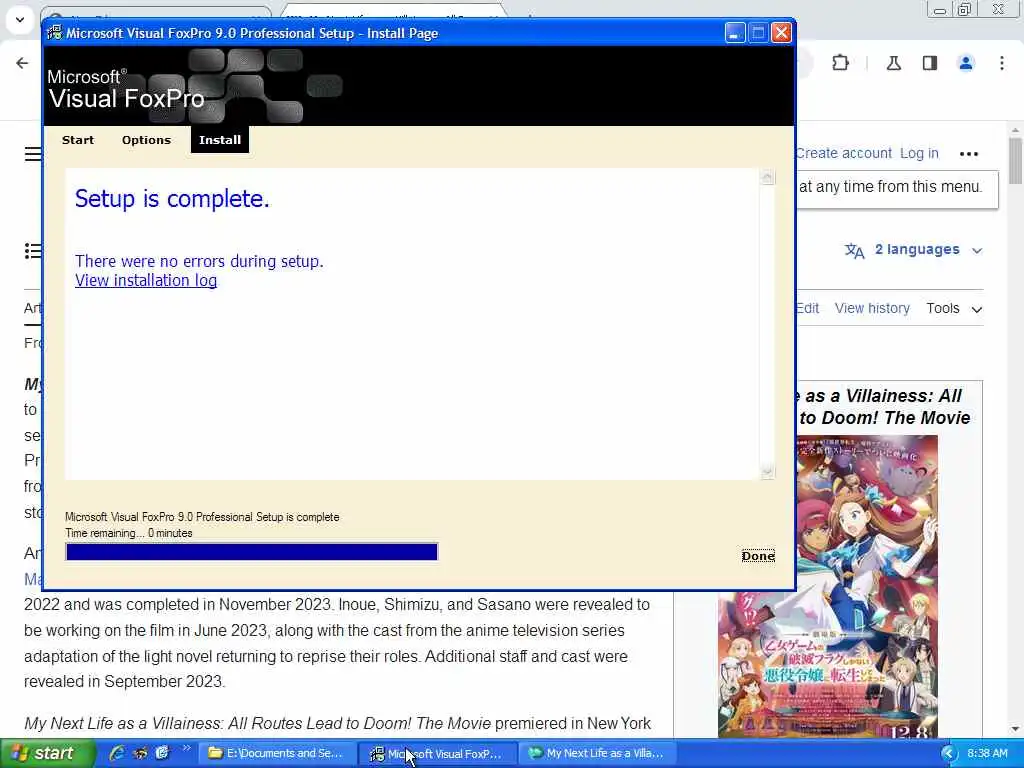Switch to the Options tab in setup
This screenshot has height=768, width=1024.
(146, 140)
